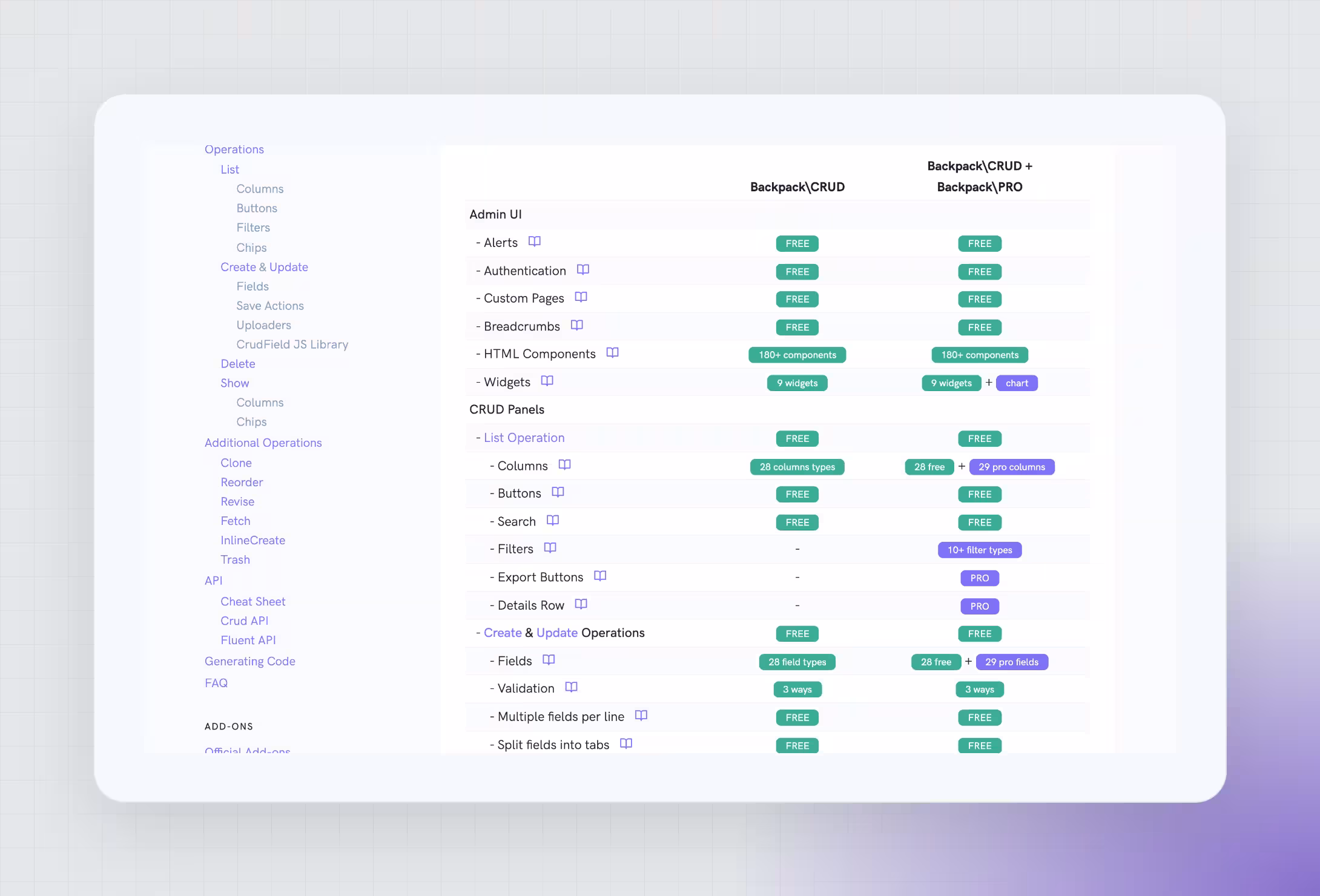
Task: Open Trash sidebar link
Action: (x=235, y=560)
